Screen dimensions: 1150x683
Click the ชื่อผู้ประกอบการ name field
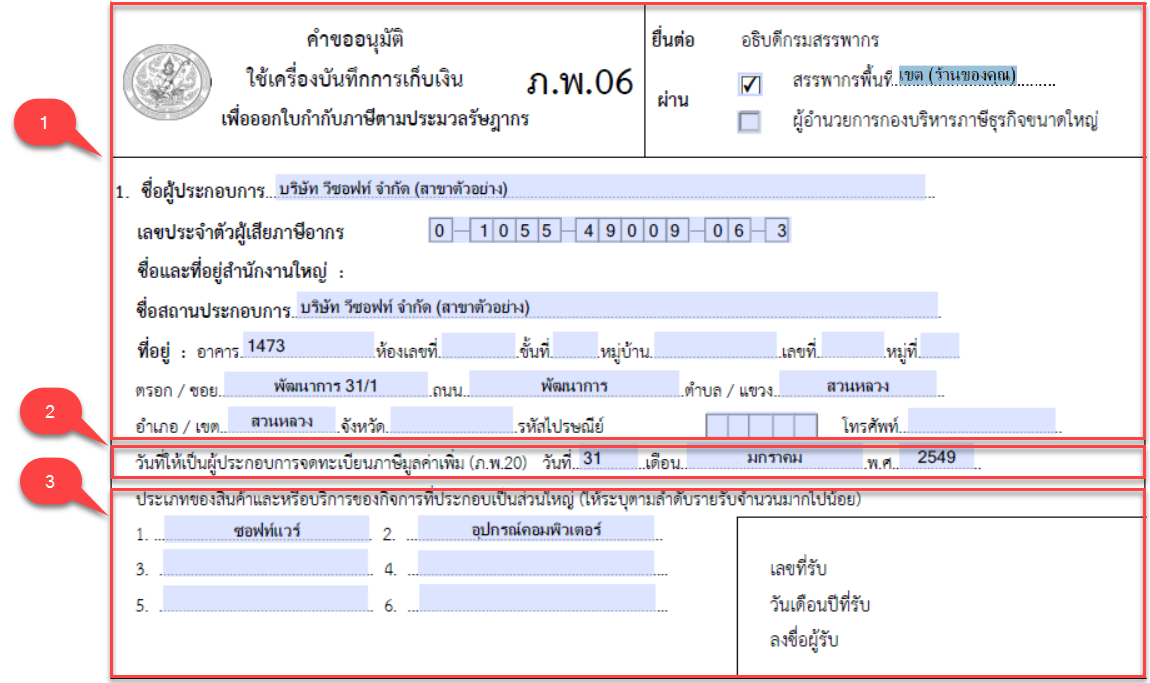tap(600, 188)
